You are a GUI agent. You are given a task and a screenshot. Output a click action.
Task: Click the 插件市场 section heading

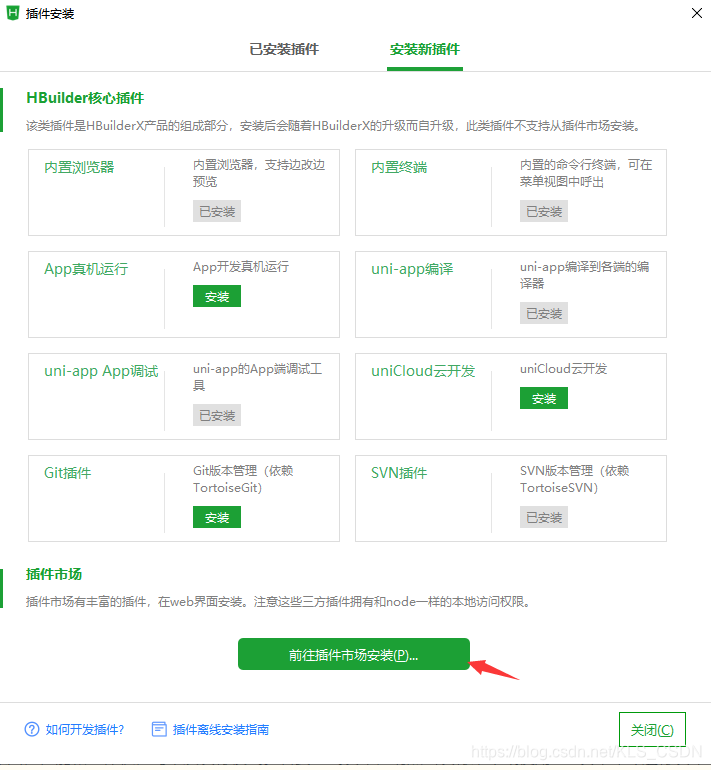[x=54, y=574]
